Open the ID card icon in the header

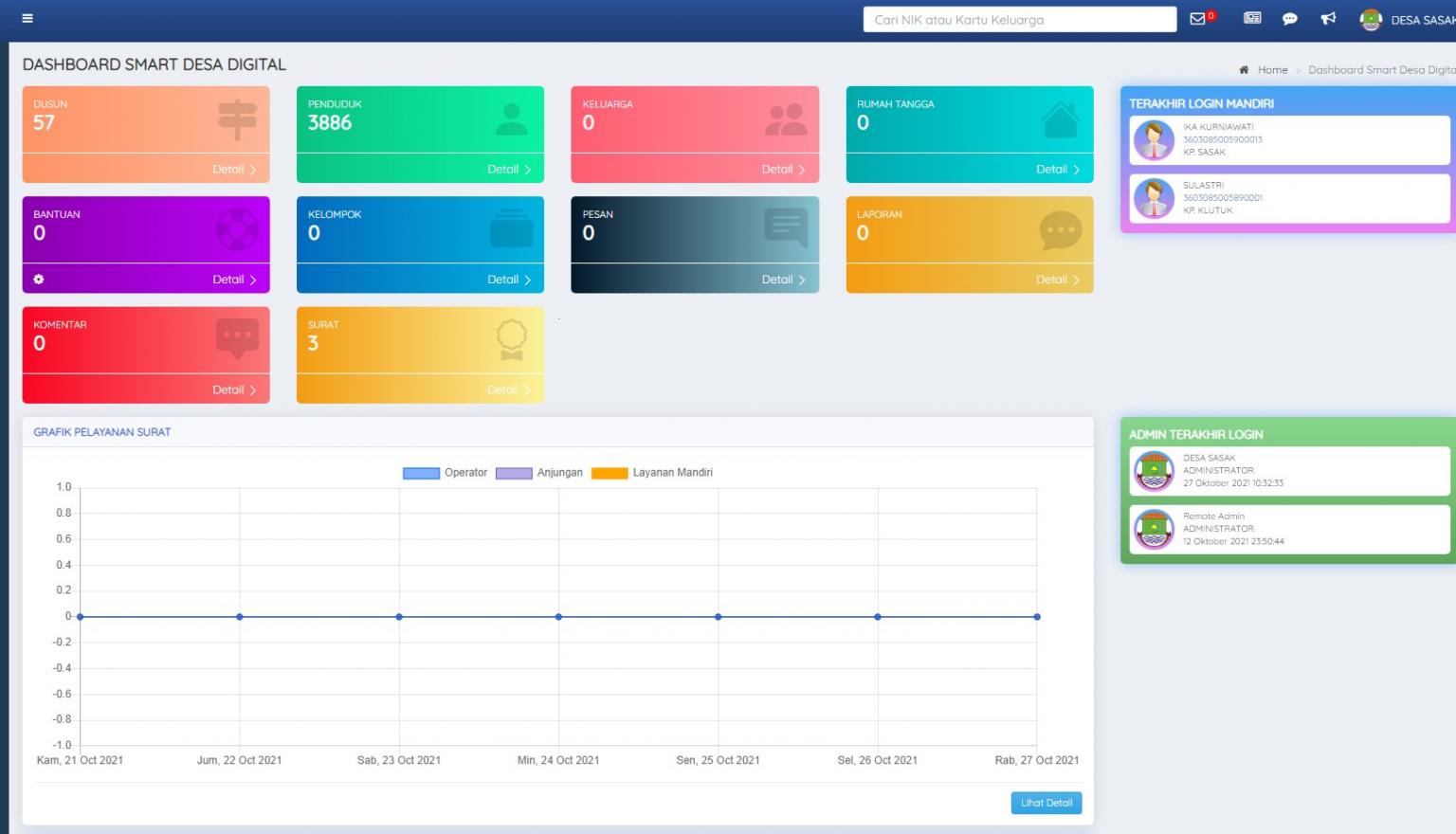tap(1252, 18)
